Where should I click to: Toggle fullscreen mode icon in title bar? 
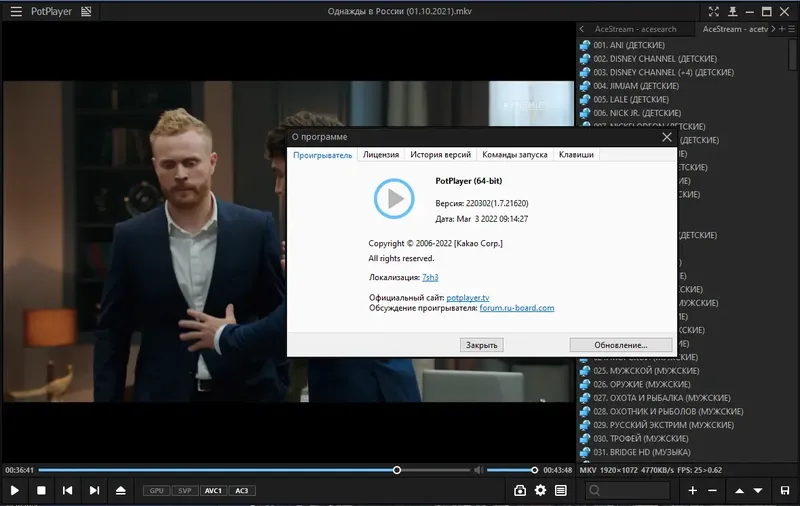714,11
